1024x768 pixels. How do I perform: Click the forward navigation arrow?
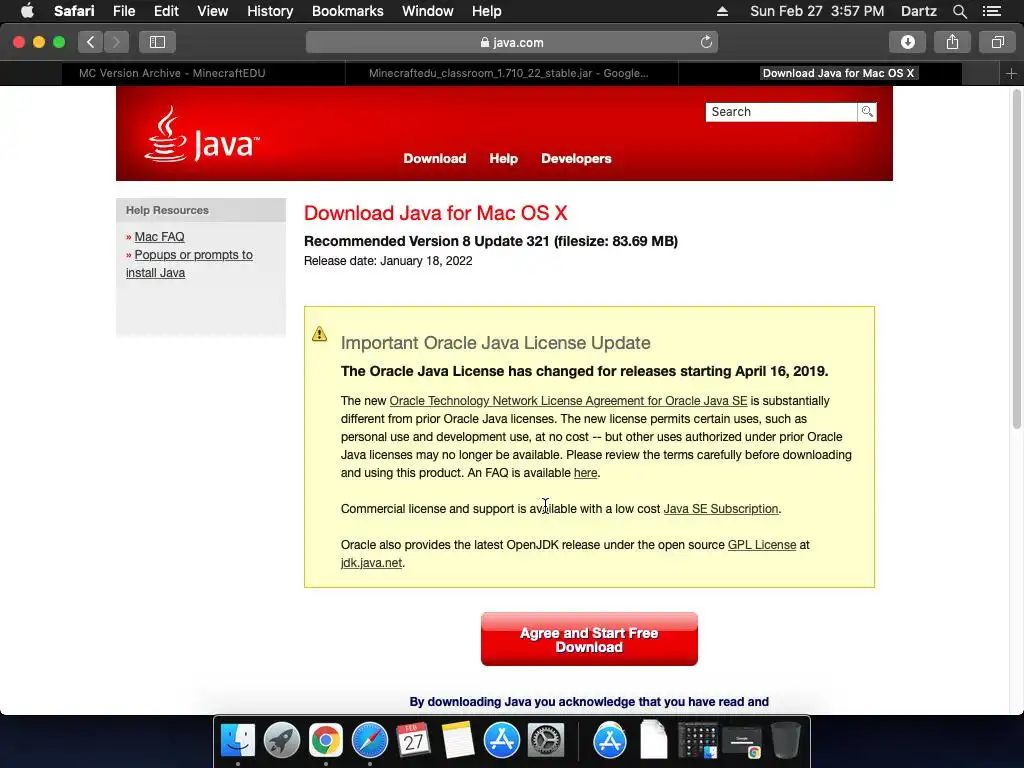[116, 42]
